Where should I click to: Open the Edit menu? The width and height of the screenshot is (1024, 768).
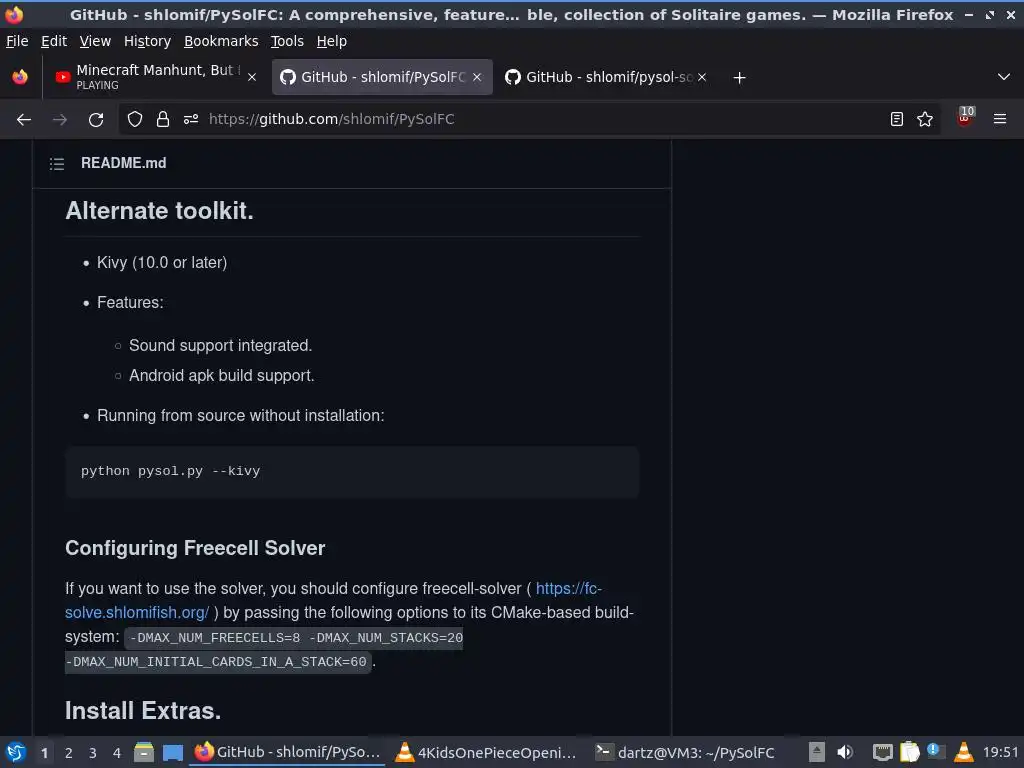click(x=54, y=41)
